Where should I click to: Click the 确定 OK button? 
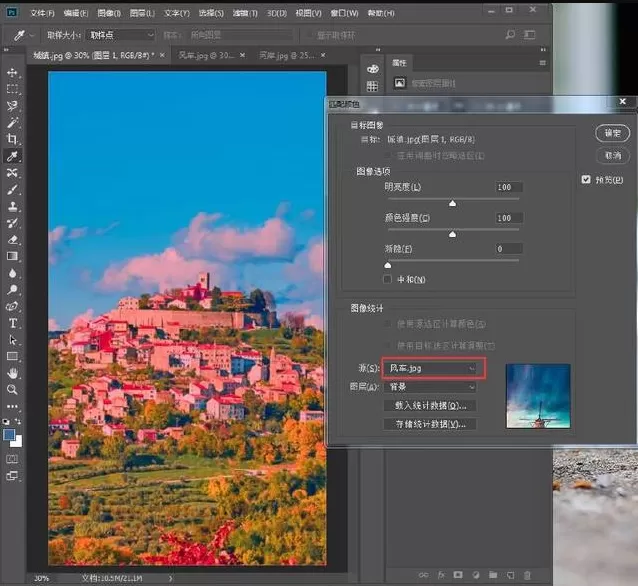pyautogui.click(x=612, y=133)
